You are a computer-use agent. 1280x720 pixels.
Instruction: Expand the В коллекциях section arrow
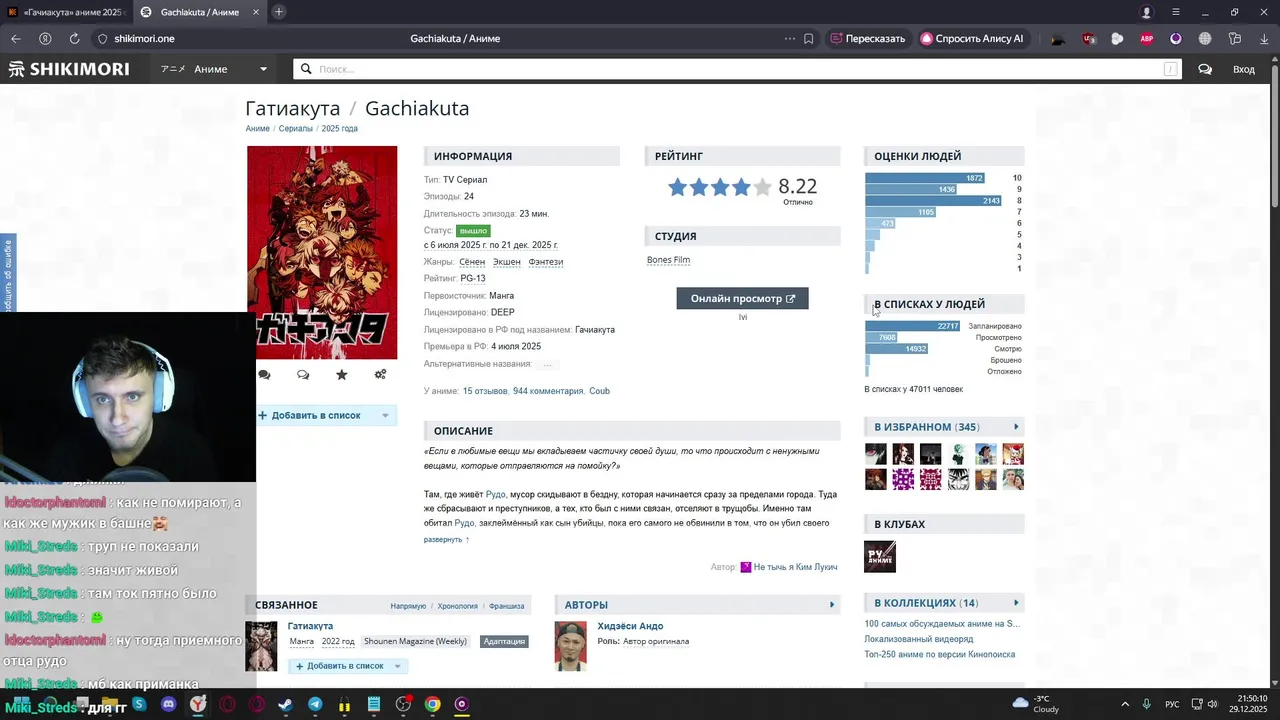(1016, 603)
